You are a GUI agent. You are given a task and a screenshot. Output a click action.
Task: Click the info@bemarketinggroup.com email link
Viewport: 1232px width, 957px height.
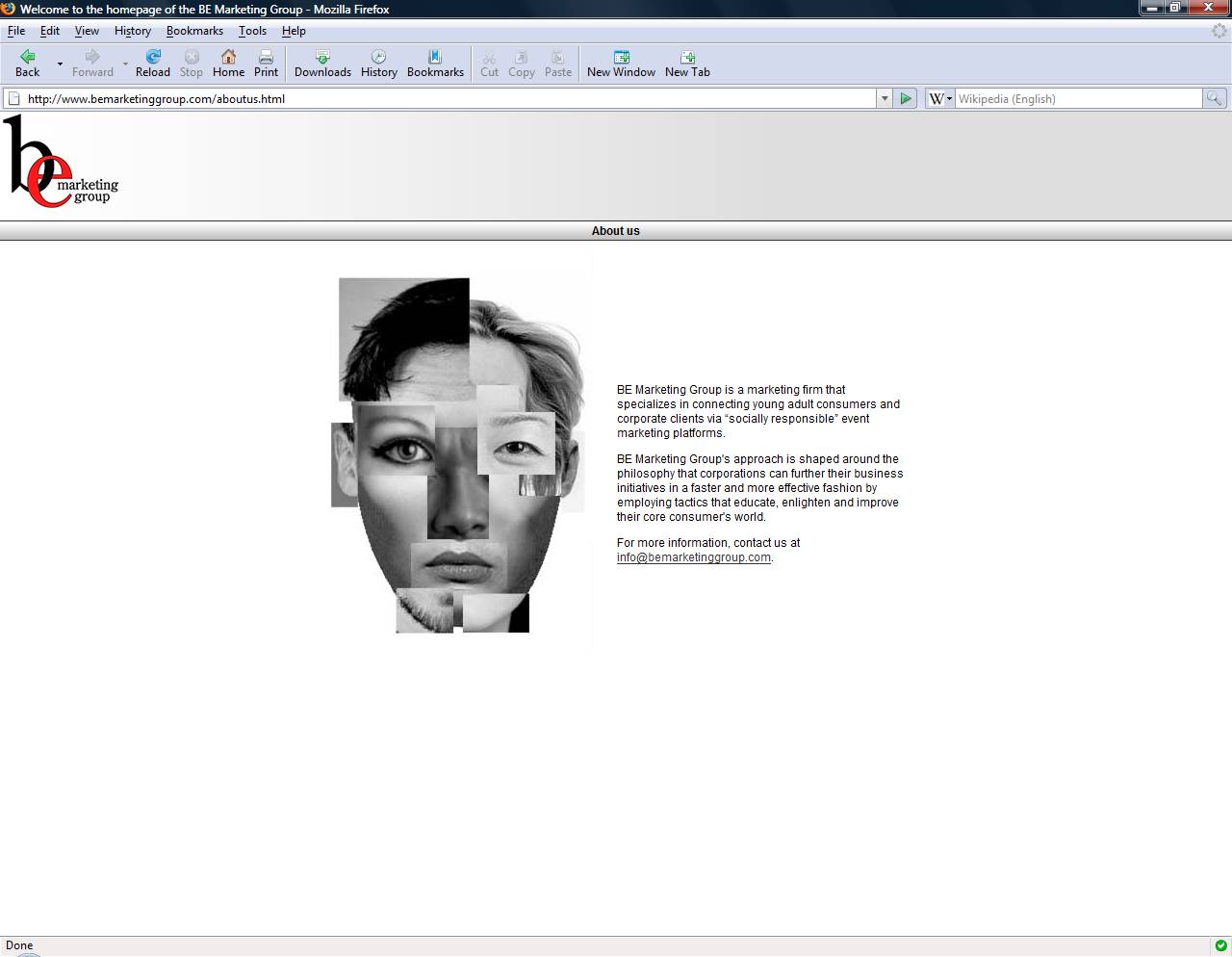694,557
